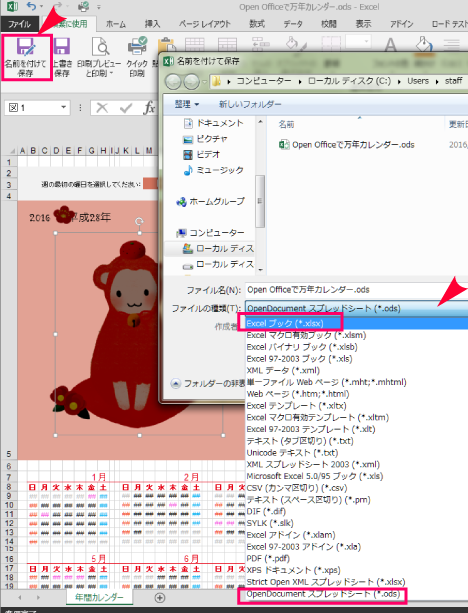Choose DIF (*.dif) file type
This screenshot has width=468, height=613.
266,511
